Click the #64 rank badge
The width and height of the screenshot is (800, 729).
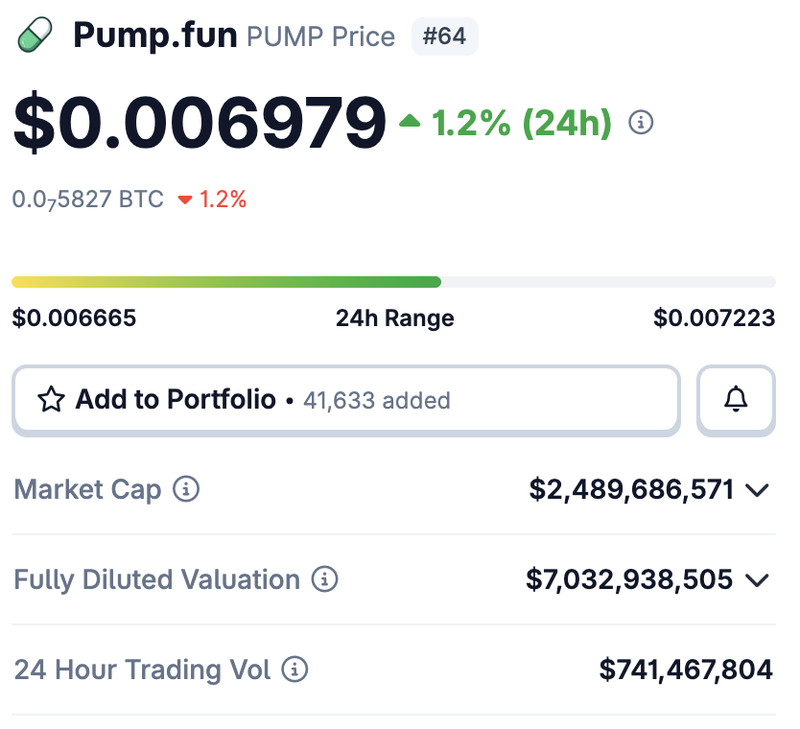[444, 37]
